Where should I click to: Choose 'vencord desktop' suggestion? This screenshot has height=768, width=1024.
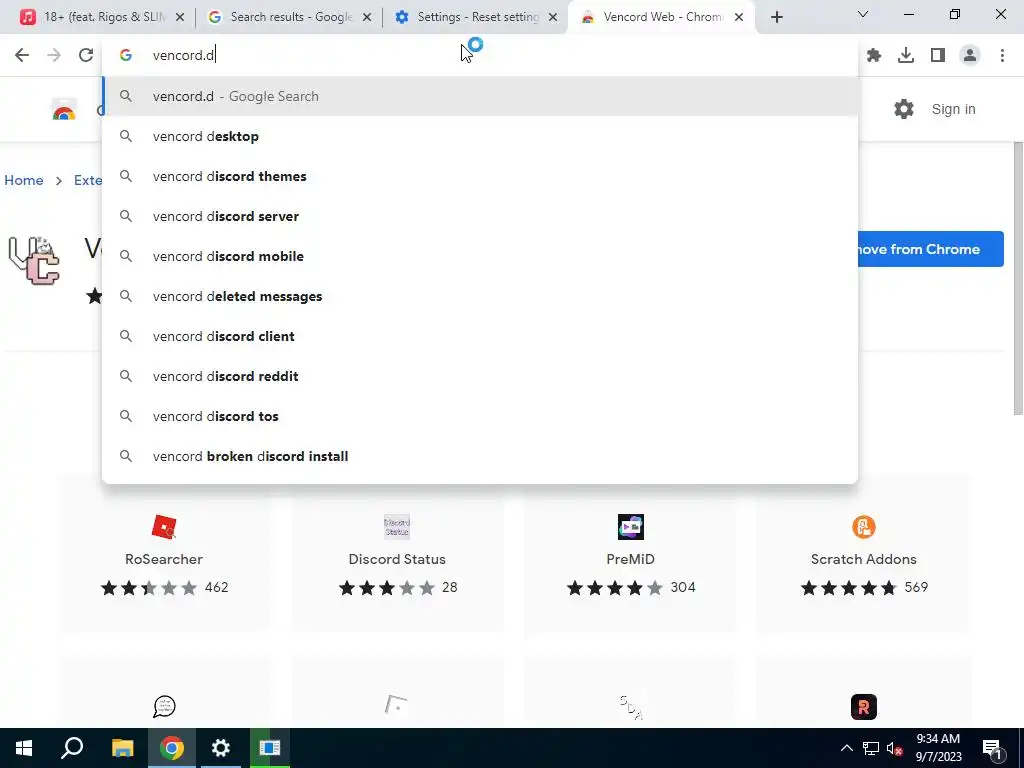click(480, 136)
